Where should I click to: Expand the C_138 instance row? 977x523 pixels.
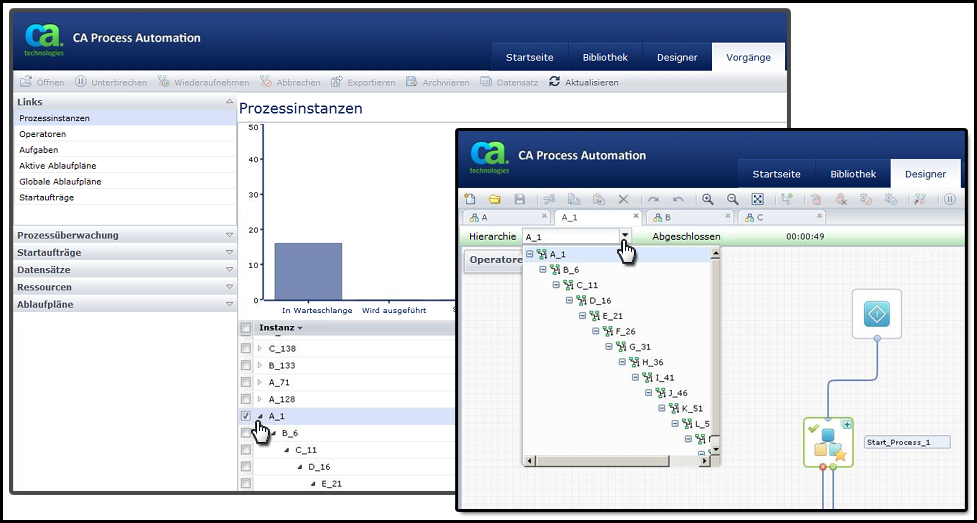point(260,348)
